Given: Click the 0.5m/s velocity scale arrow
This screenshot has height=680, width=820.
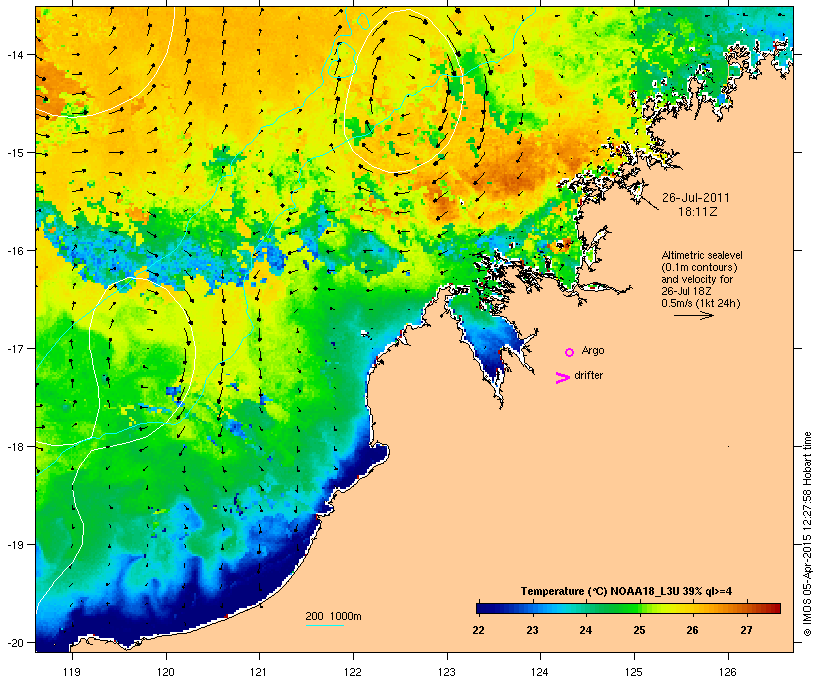Looking at the screenshot, I should (x=693, y=315).
